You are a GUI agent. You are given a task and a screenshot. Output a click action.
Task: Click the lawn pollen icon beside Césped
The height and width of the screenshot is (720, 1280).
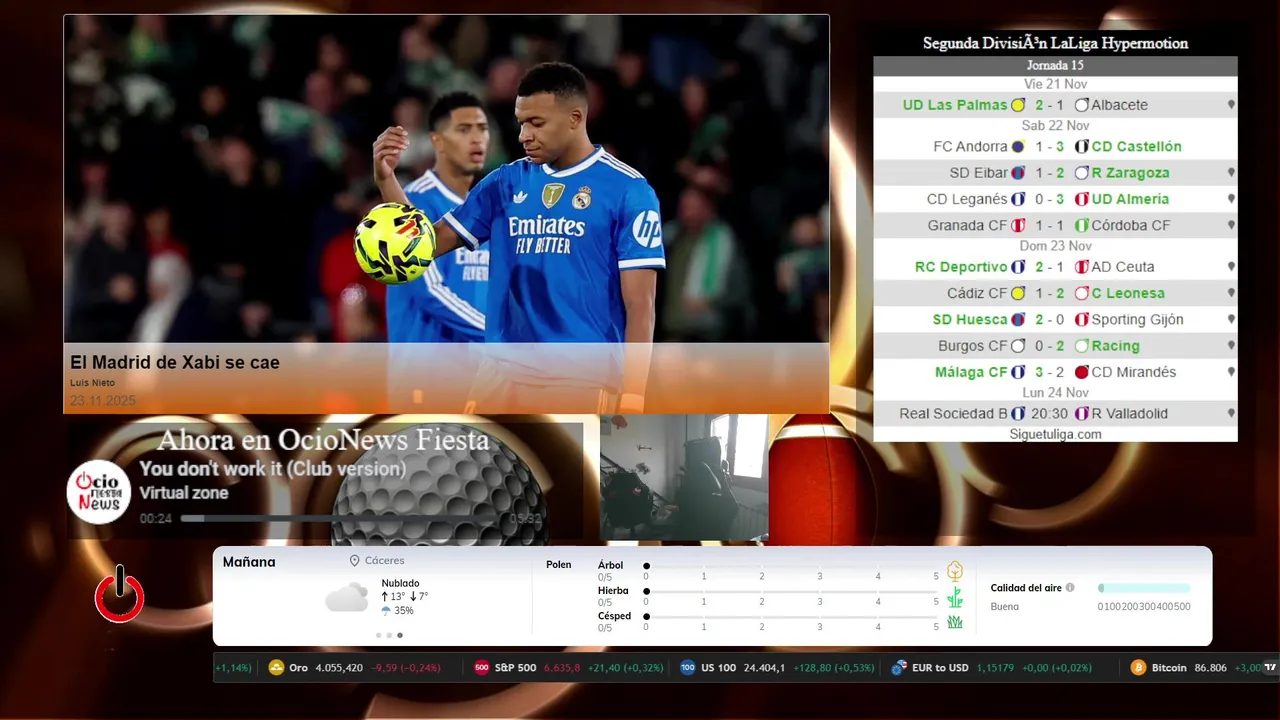(x=955, y=622)
